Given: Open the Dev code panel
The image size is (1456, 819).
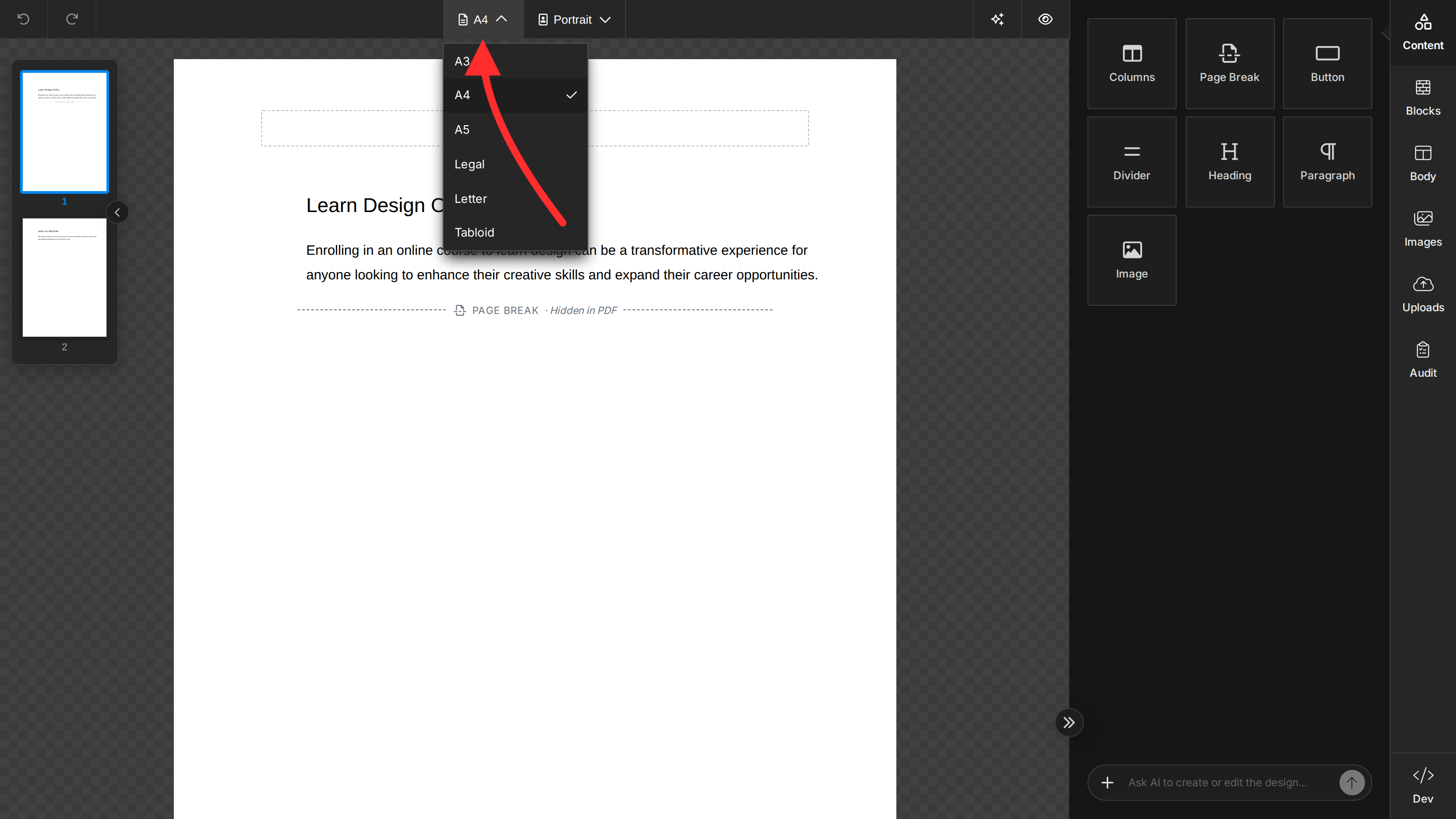Looking at the screenshot, I should tap(1423, 786).
